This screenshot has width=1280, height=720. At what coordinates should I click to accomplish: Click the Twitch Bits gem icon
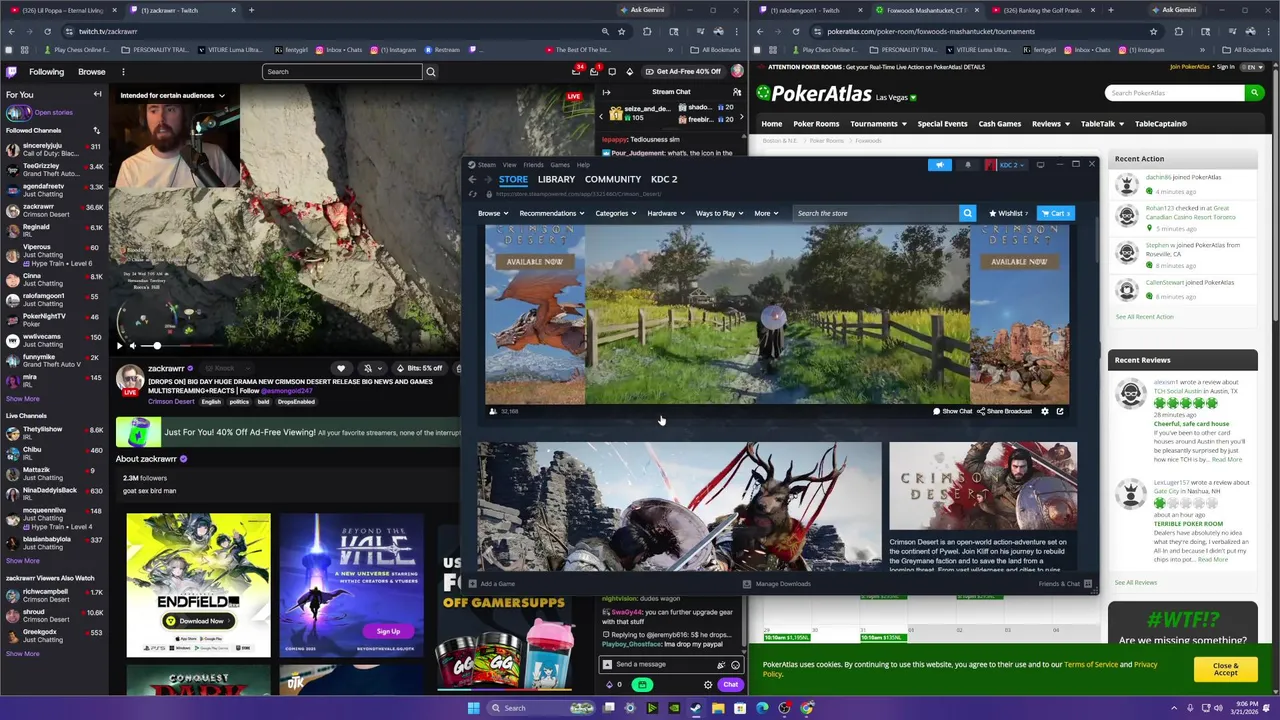(x=629, y=72)
